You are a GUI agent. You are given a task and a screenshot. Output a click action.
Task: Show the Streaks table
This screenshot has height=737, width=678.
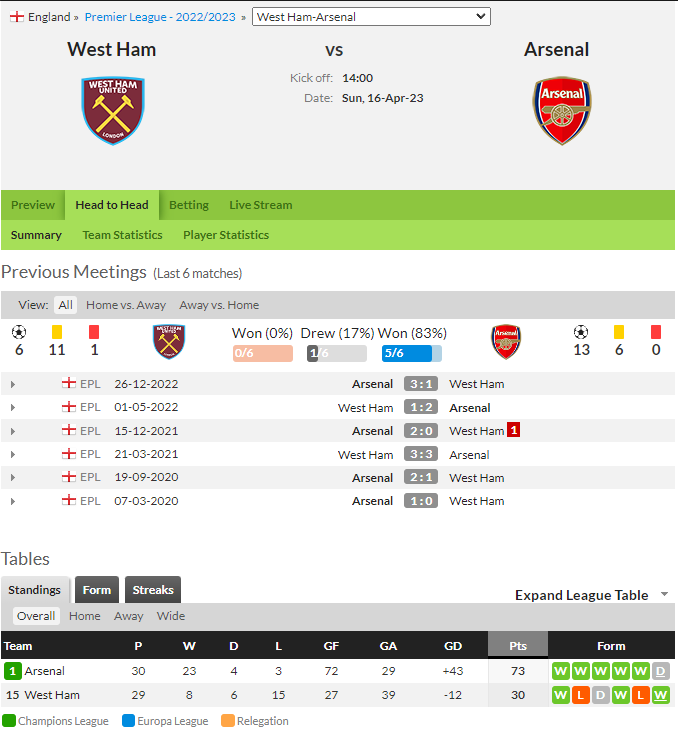153,589
